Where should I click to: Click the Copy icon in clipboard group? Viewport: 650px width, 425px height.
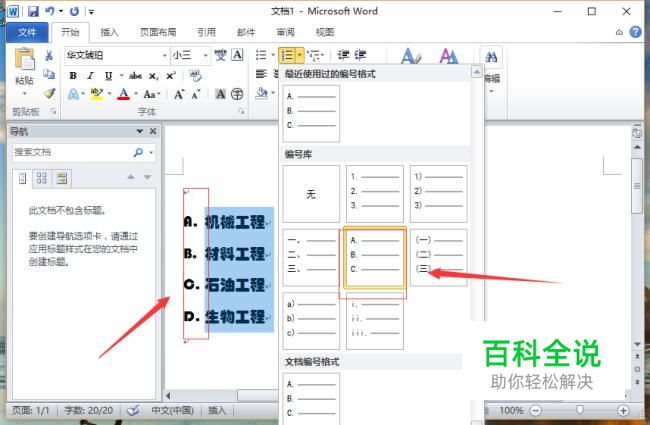[49, 74]
